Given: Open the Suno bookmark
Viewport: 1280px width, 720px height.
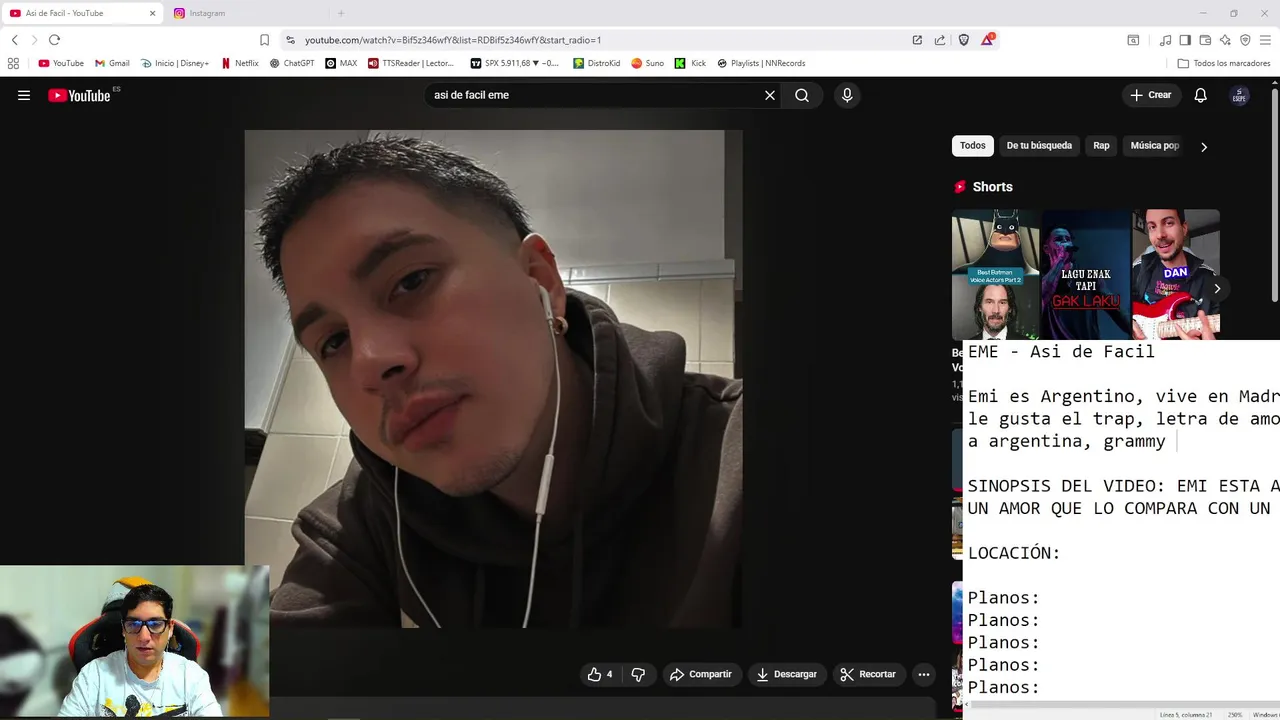Looking at the screenshot, I should click(647, 63).
